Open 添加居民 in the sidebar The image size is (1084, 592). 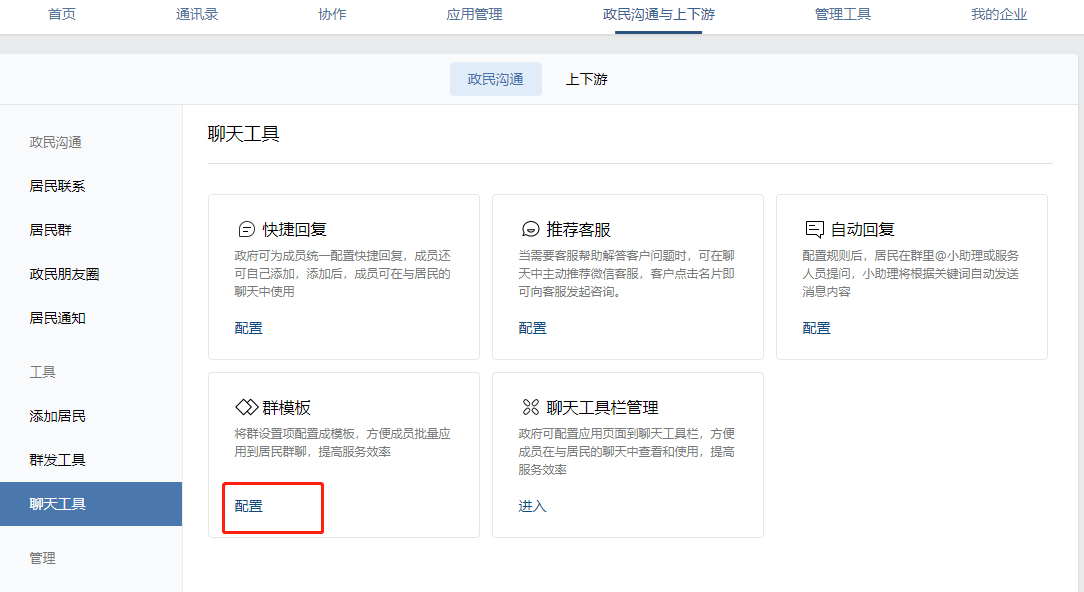click(x=57, y=416)
